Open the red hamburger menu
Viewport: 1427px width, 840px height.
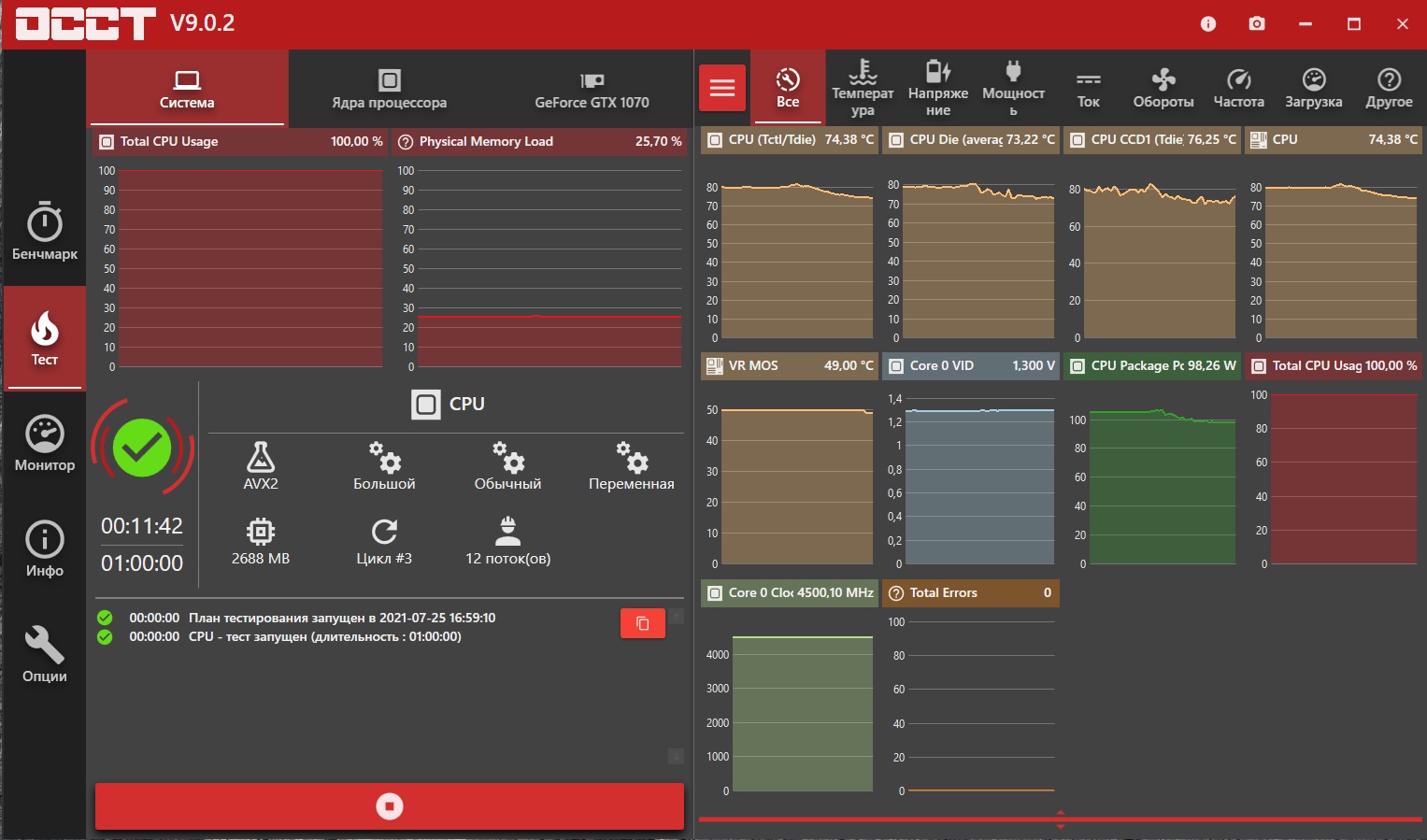pyautogui.click(x=722, y=88)
